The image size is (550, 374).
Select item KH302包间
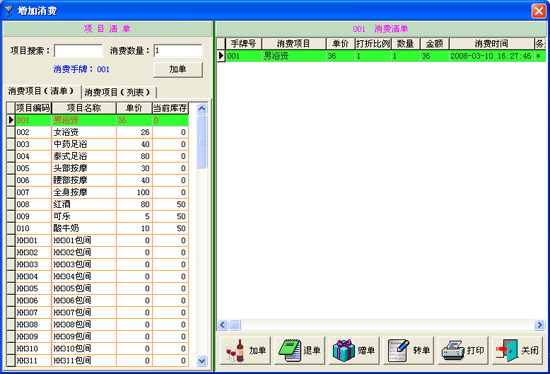[98, 252]
